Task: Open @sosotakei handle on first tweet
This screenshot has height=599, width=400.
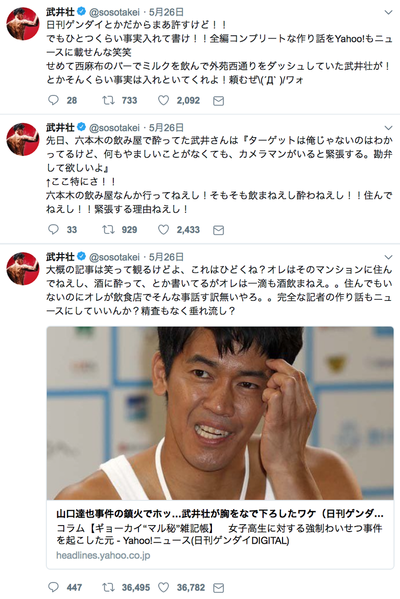Action: point(114,12)
